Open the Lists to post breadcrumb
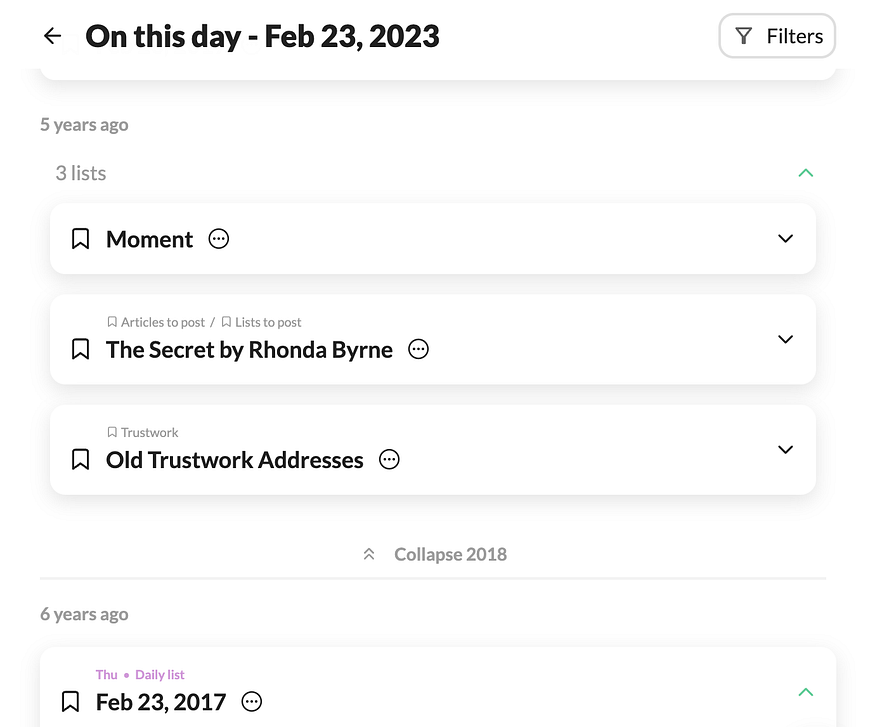This screenshot has height=727, width=875. tap(267, 322)
